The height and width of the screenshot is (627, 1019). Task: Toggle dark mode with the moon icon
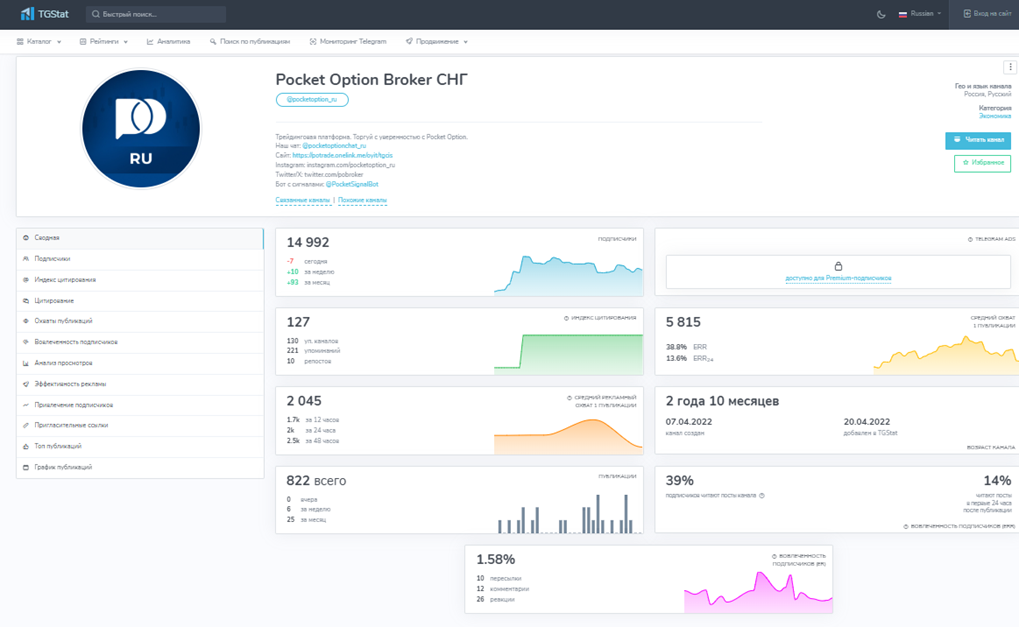tap(881, 14)
